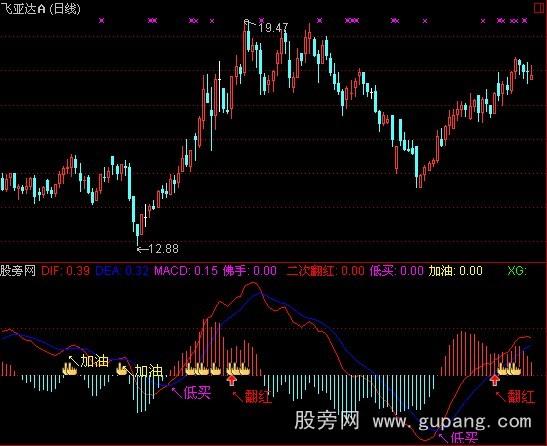Click the 19.47 high price label
The width and height of the screenshot is (547, 446).
274,27
